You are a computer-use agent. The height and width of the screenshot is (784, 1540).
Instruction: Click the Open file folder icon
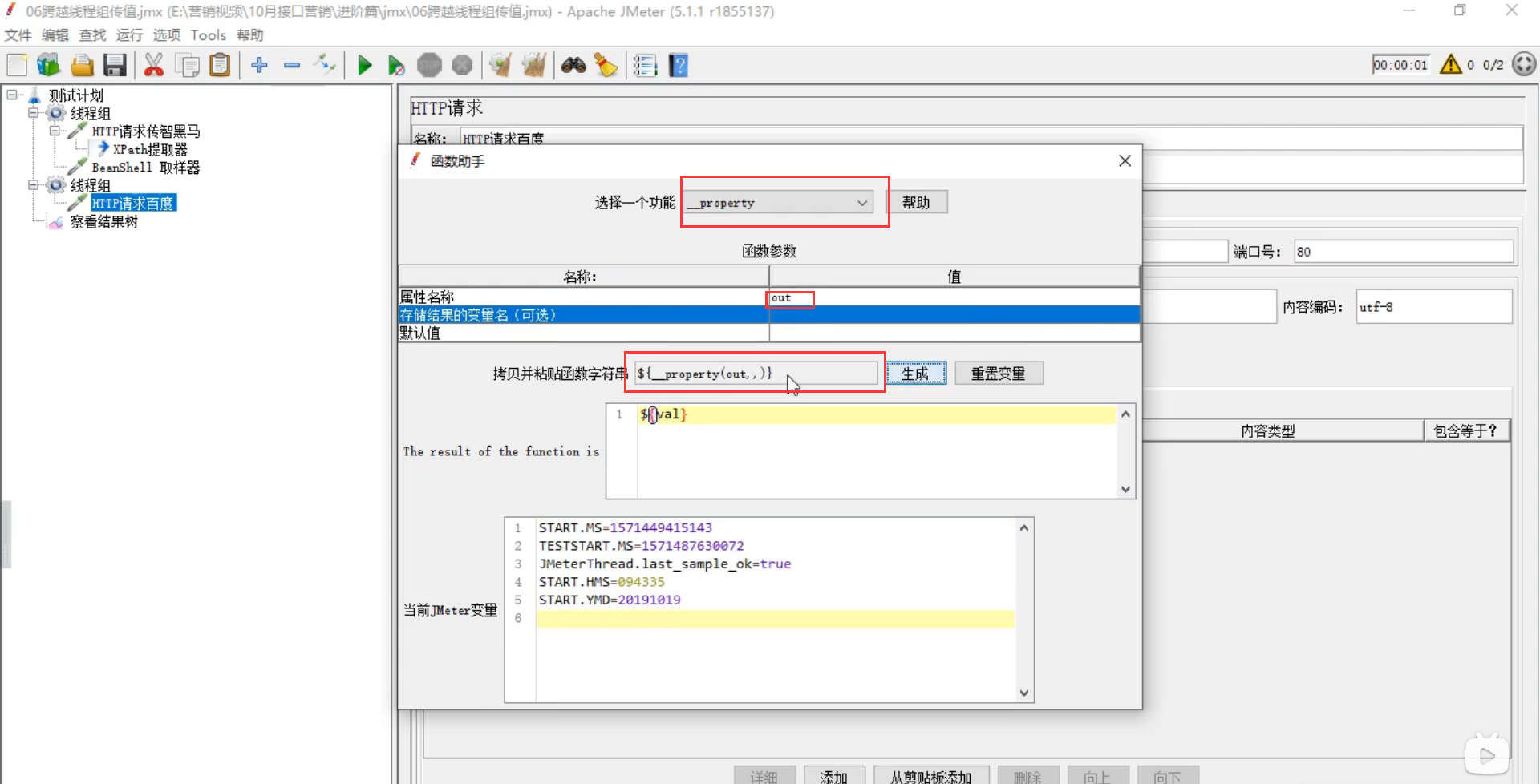[82, 65]
